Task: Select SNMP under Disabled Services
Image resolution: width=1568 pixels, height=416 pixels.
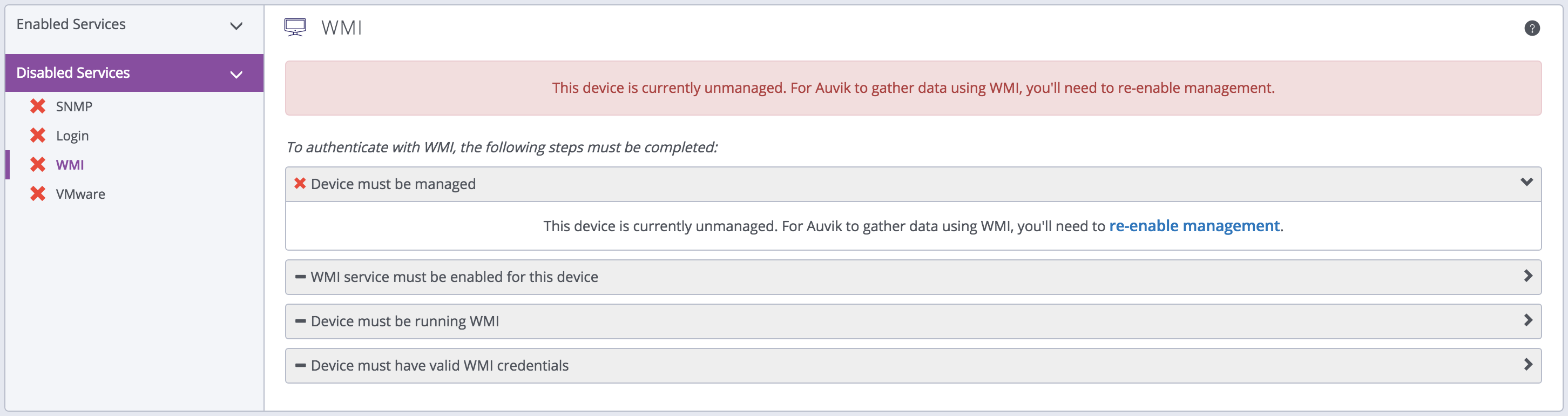Action: tap(73, 105)
